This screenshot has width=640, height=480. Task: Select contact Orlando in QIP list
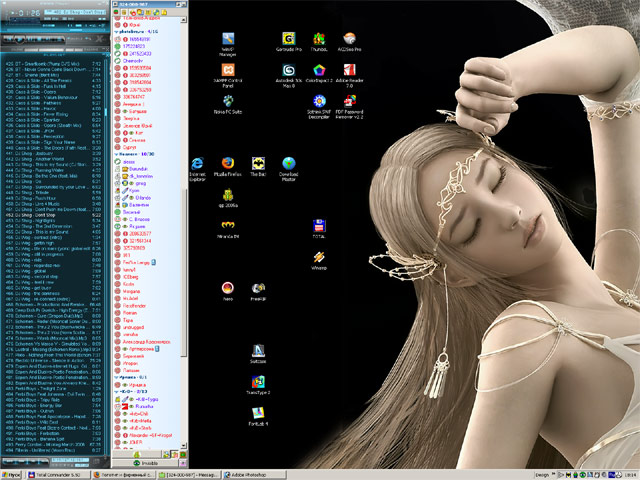143,198
